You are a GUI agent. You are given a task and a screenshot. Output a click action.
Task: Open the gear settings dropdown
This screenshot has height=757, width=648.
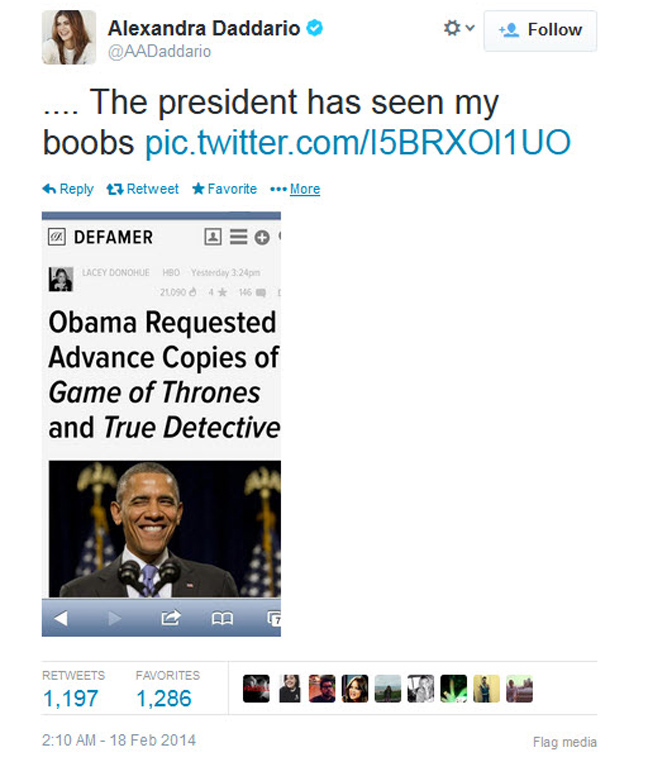(458, 30)
